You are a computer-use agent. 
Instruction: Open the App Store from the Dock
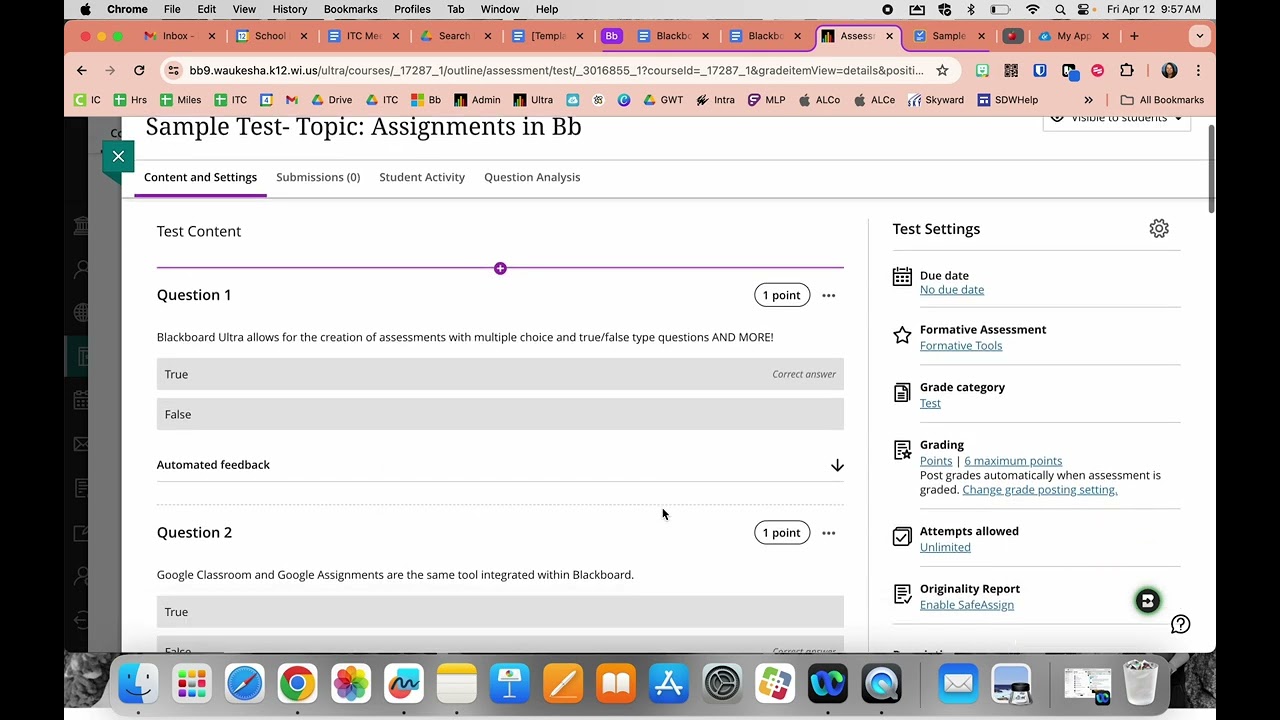[668, 684]
